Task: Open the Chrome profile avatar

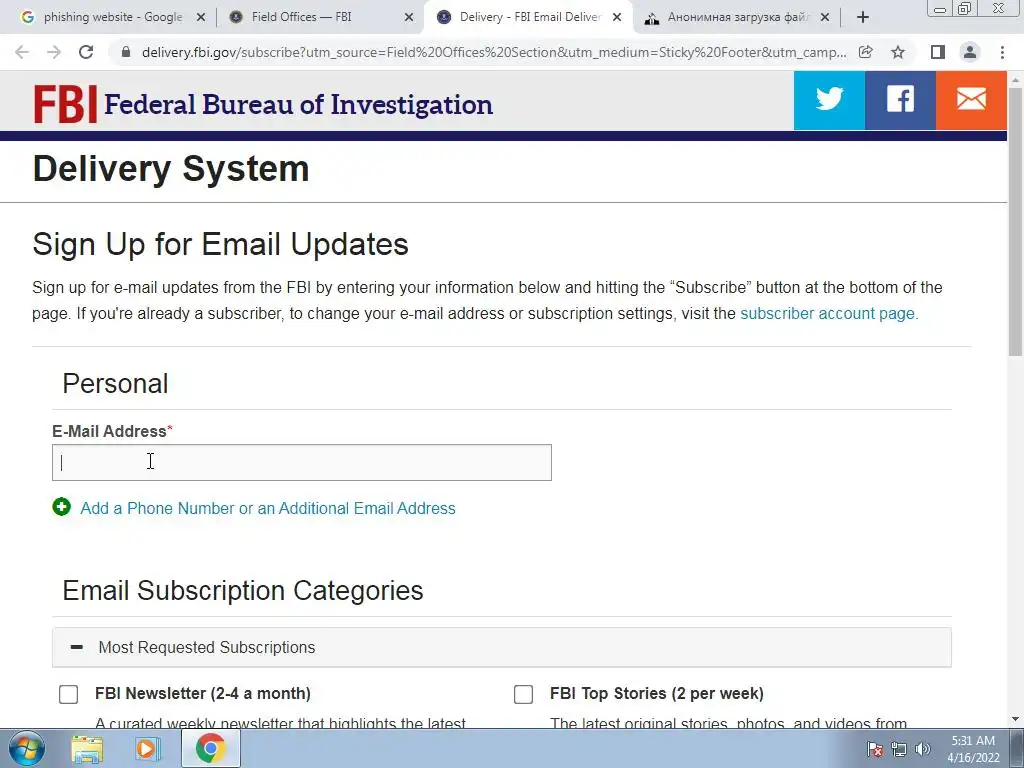Action: tap(970, 52)
